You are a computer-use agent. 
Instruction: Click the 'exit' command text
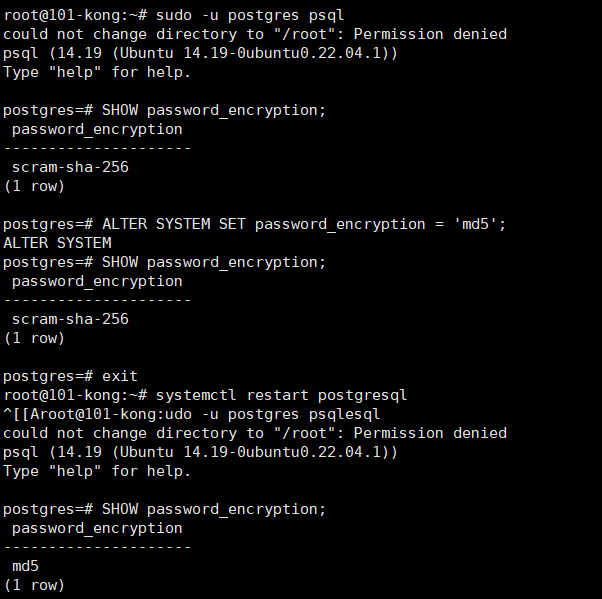(x=120, y=376)
